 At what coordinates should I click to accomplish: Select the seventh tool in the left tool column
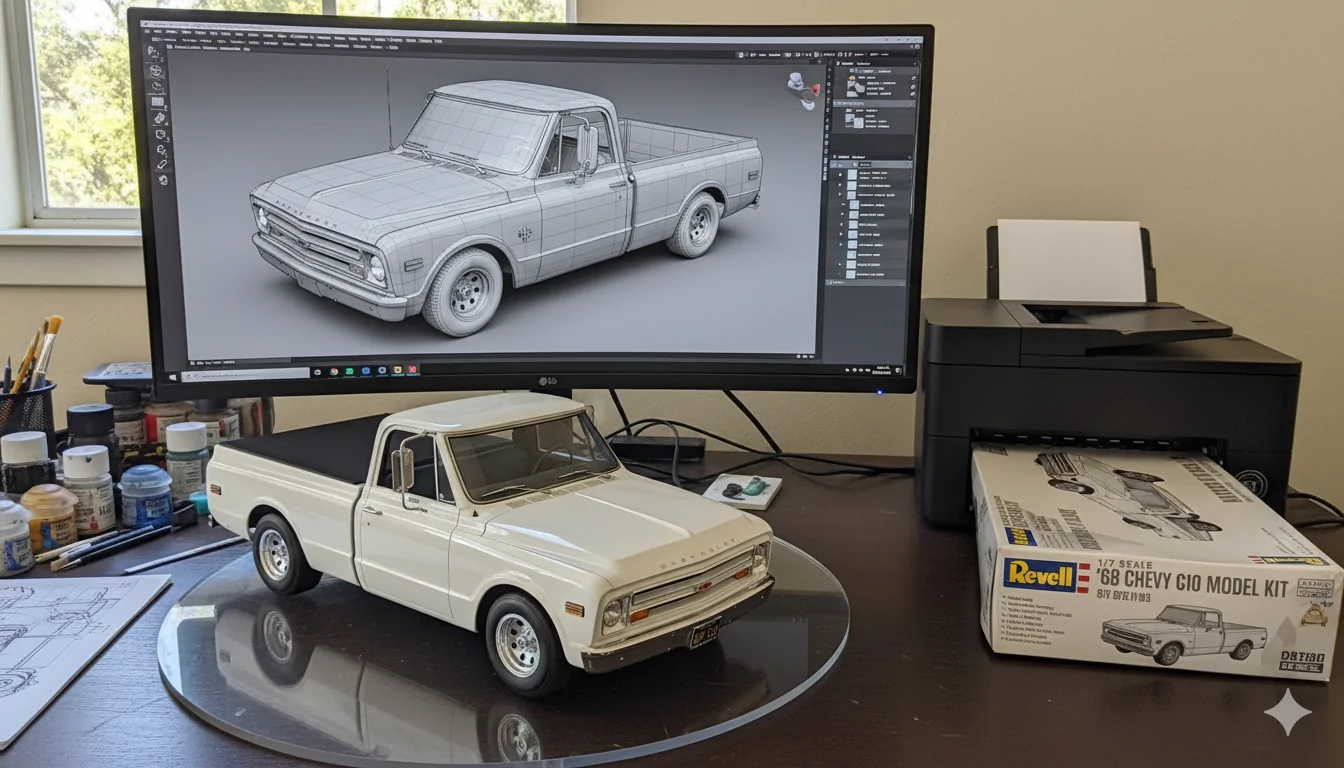(x=161, y=150)
